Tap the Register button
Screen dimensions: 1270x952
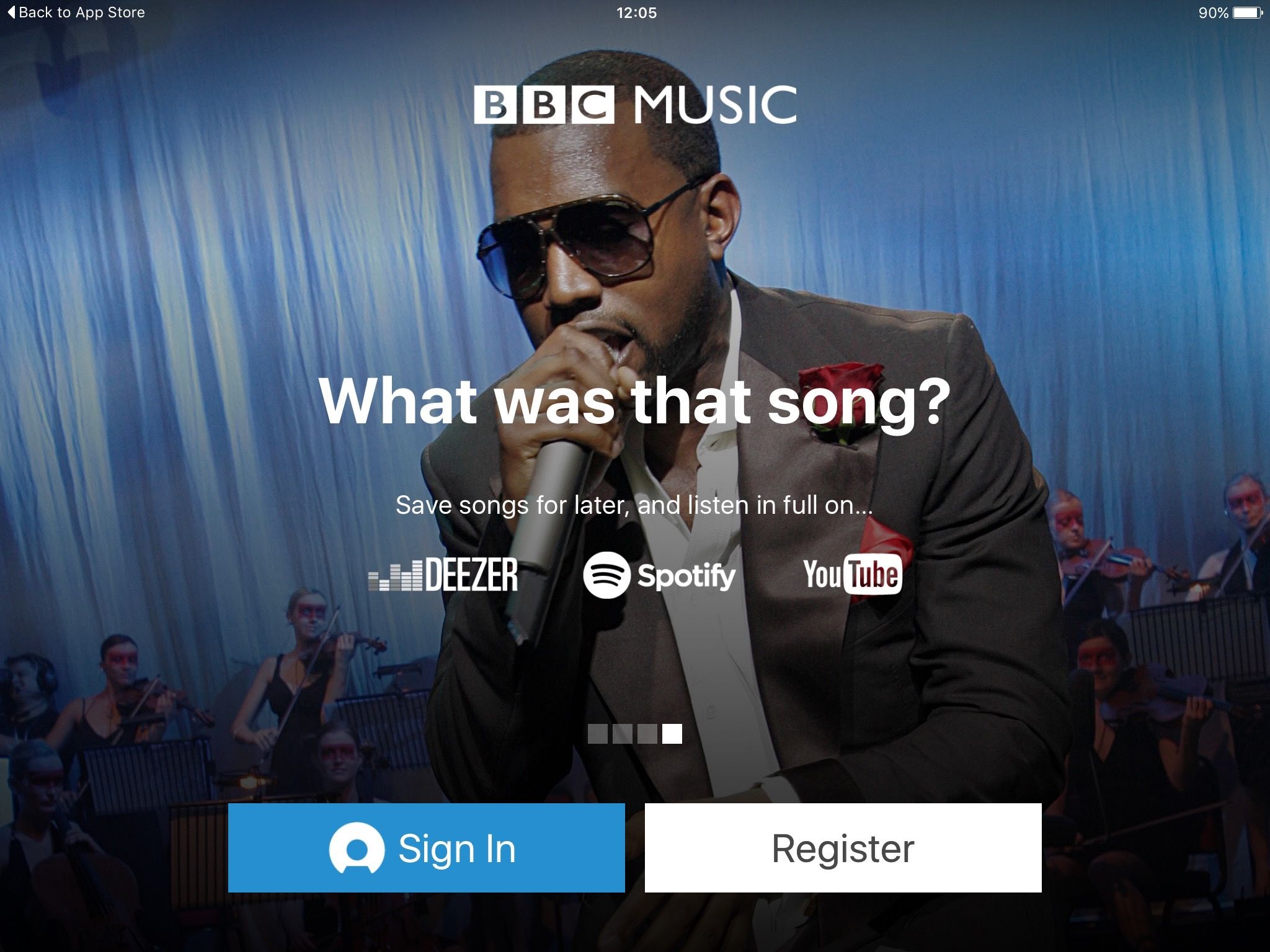pos(843,847)
